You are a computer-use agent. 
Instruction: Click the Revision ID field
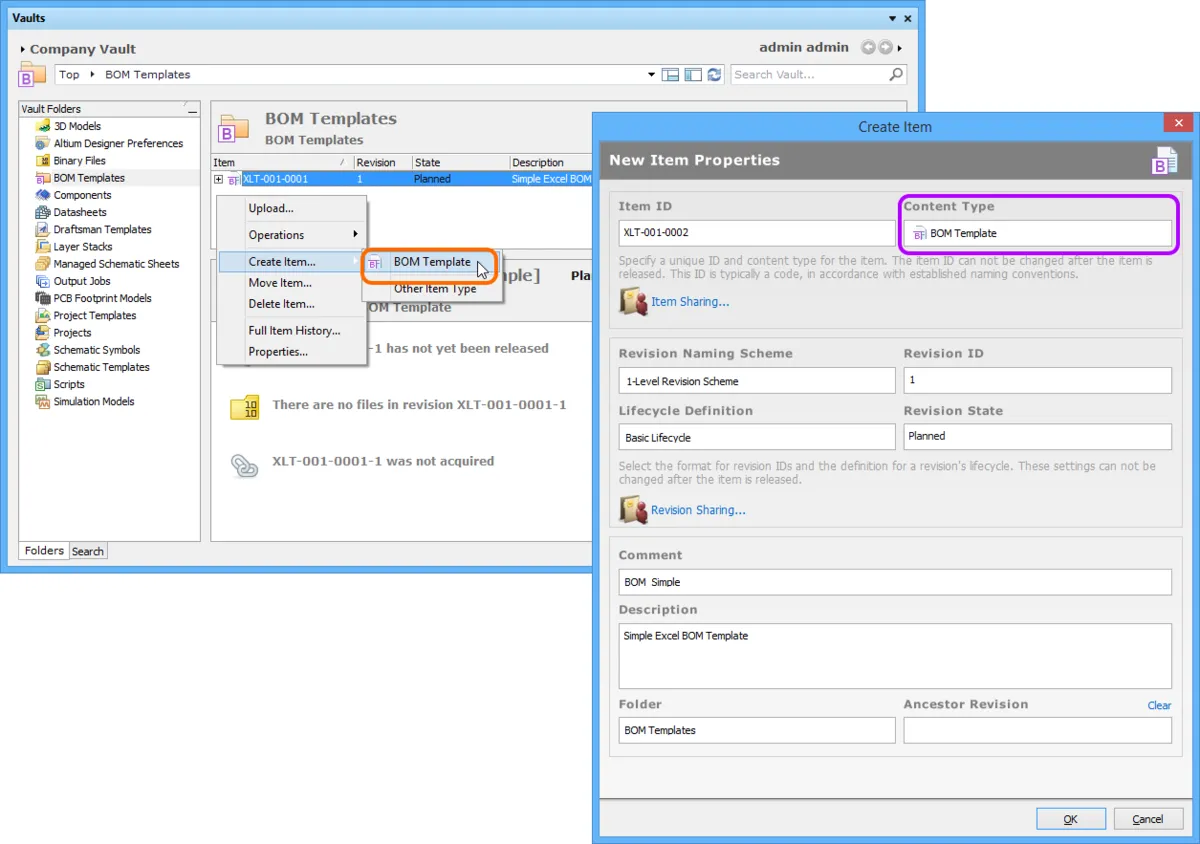click(x=1038, y=381)
